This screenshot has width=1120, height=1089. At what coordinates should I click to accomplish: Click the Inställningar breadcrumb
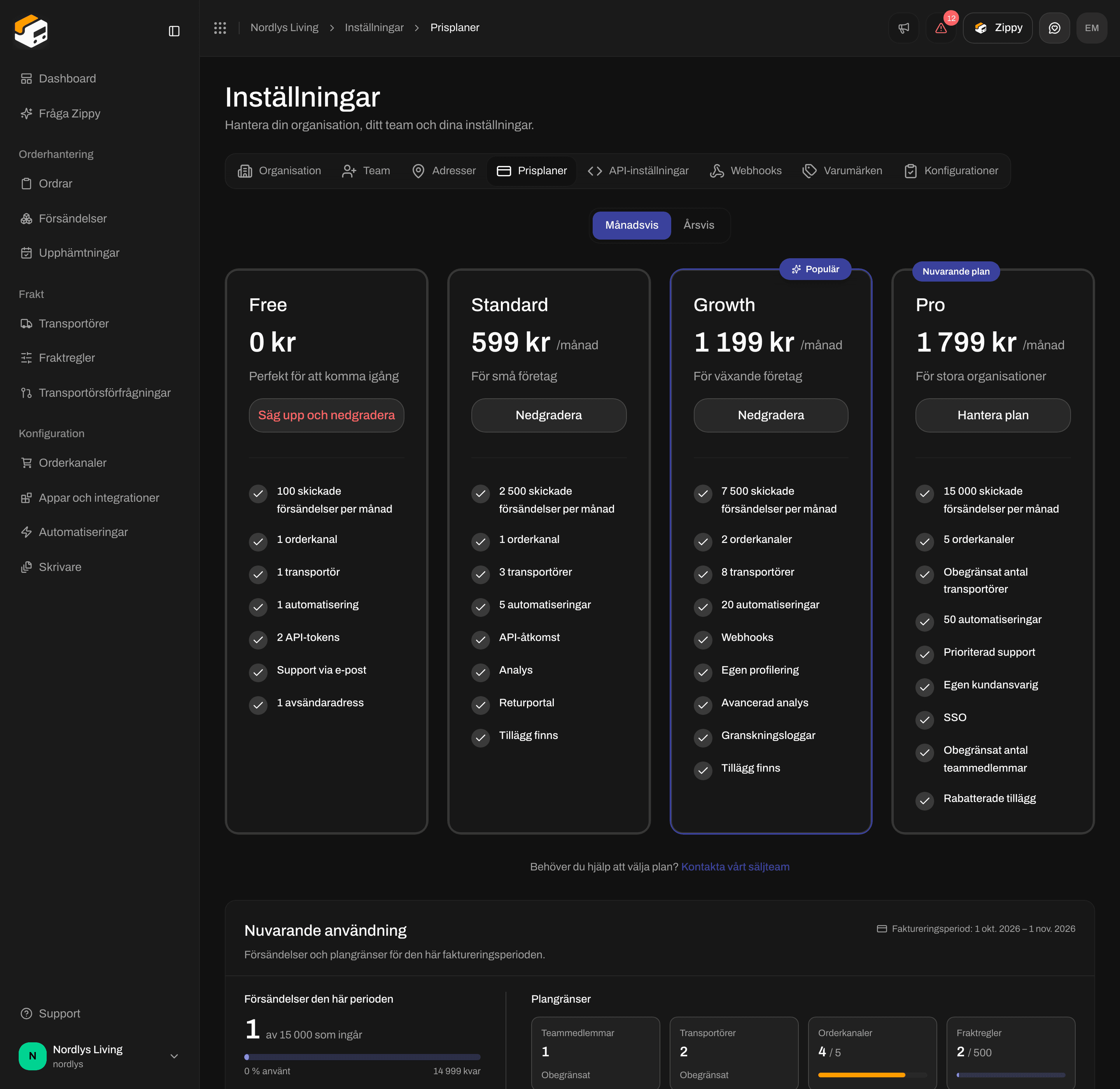(x=374, y=28)
